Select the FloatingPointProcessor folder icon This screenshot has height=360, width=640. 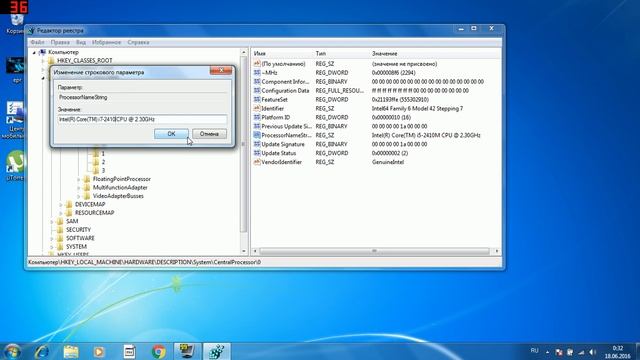coord(87,179)
